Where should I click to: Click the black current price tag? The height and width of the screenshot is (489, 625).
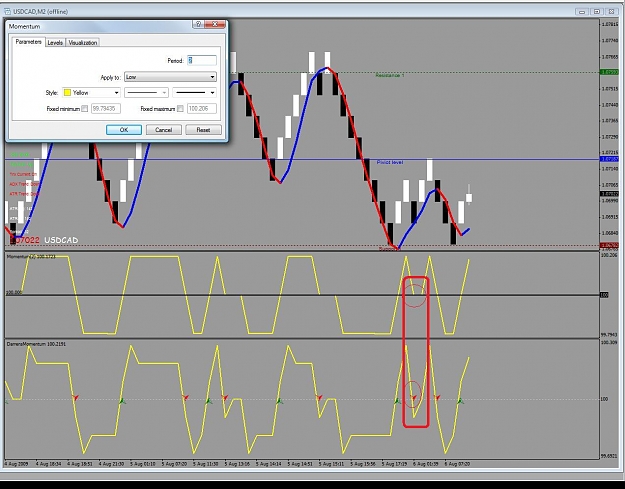pyautogui.click(x=609, y=194)
